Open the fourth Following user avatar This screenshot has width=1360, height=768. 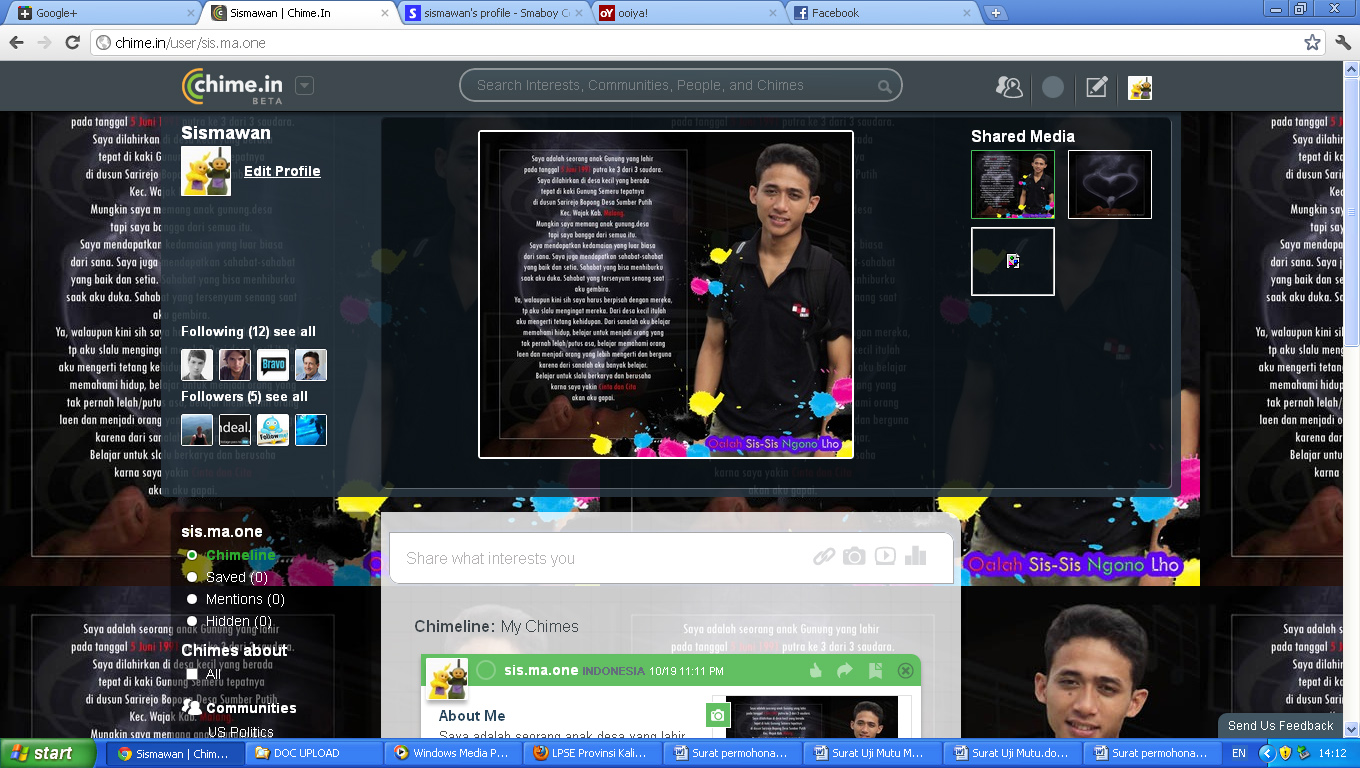point(311,365)
